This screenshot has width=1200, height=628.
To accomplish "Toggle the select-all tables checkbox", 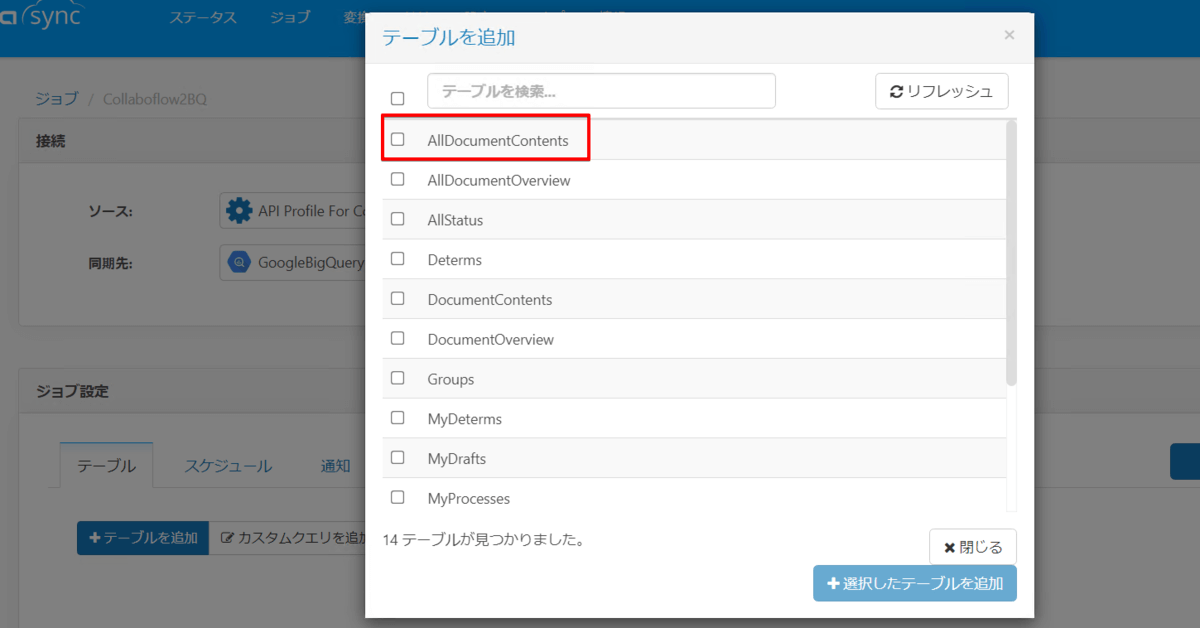I will (x=398, y=98).
